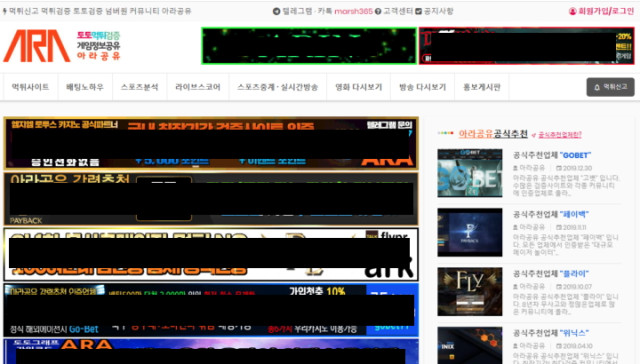Click the 공식추천업체 "페이백" title link

click(x=551, y=215)
